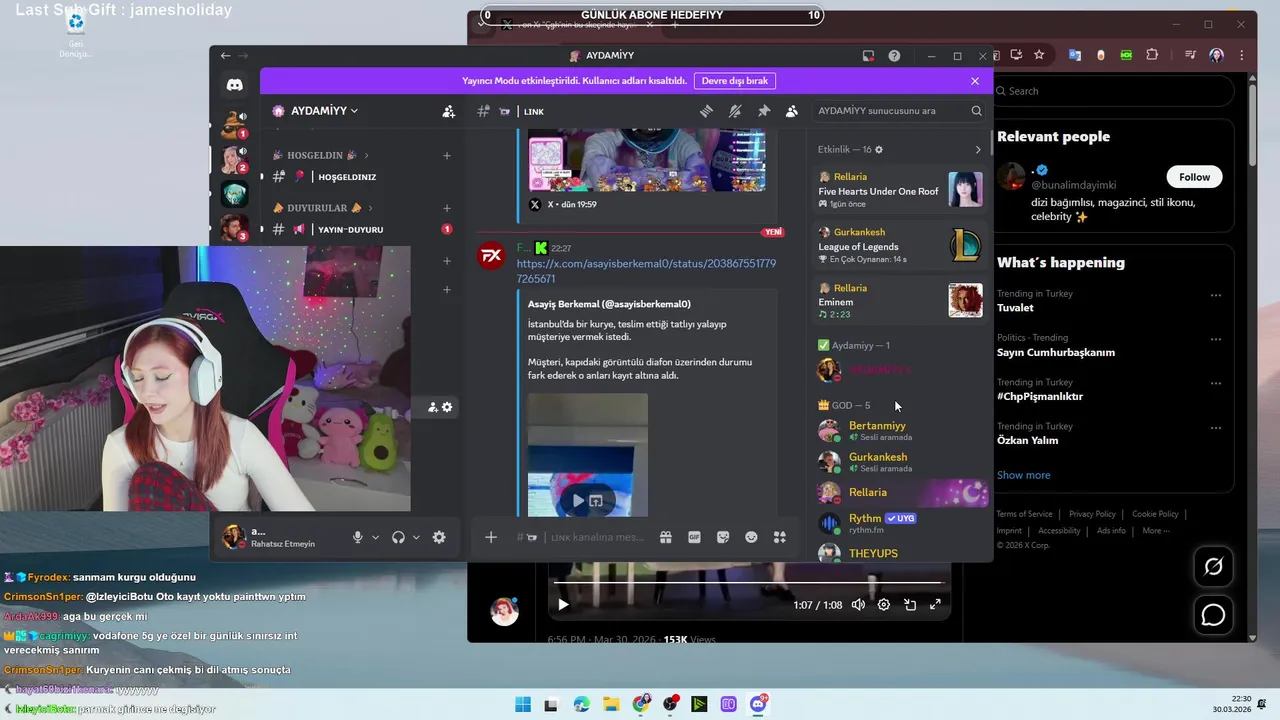The width and height of the screenshot is (1280, 720).
Task: Open Rellaria Five Hearts Under One Roof activity
Action: 899,189
